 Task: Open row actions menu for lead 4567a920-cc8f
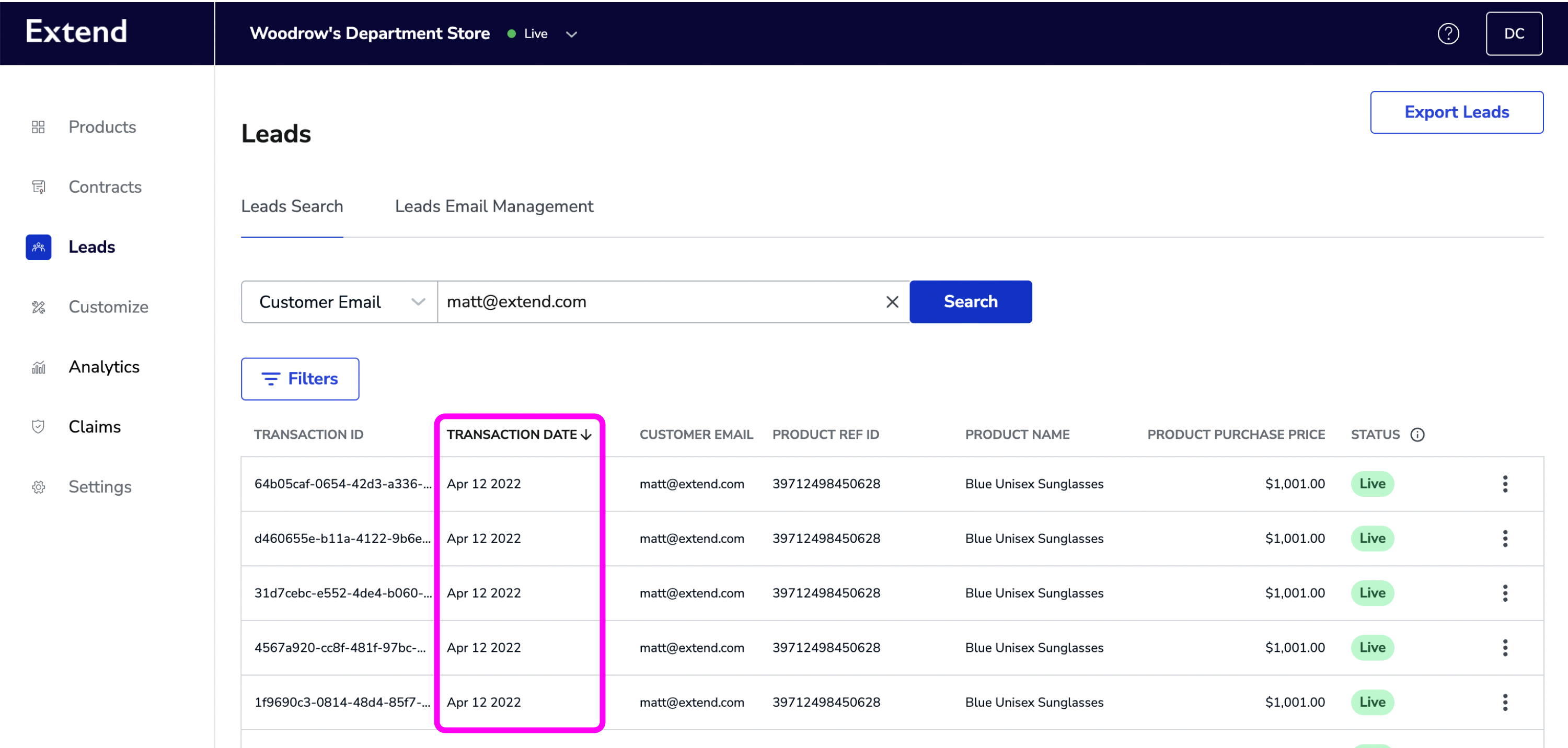(x=1505, y=648)
